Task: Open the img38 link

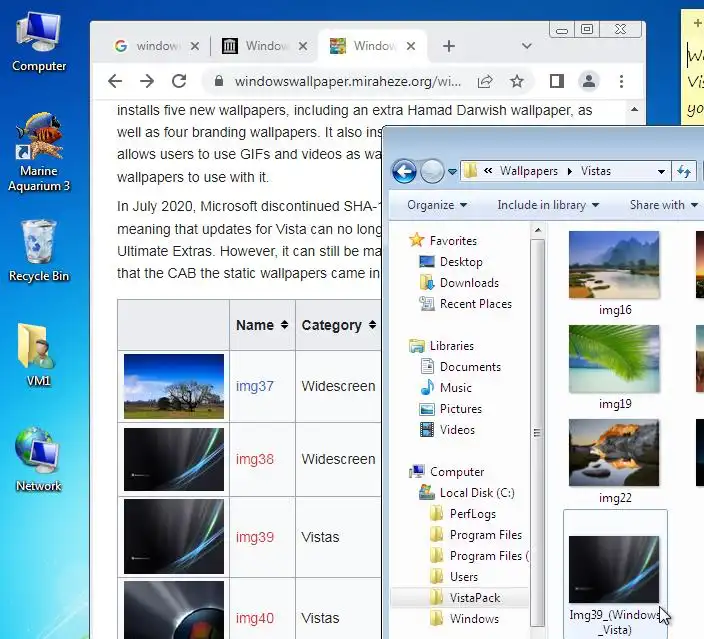Action: pyautogui.click(x=255, y=459)
